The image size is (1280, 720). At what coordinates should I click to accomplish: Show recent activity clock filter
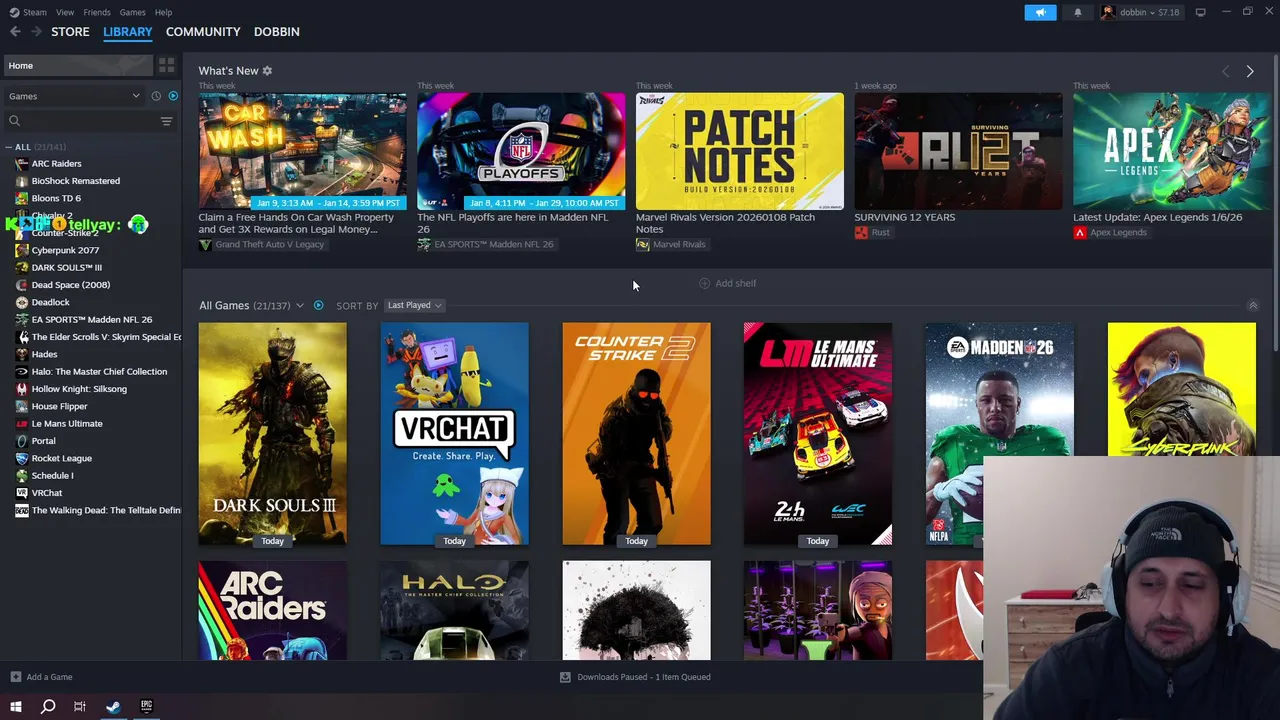point(156,96)
